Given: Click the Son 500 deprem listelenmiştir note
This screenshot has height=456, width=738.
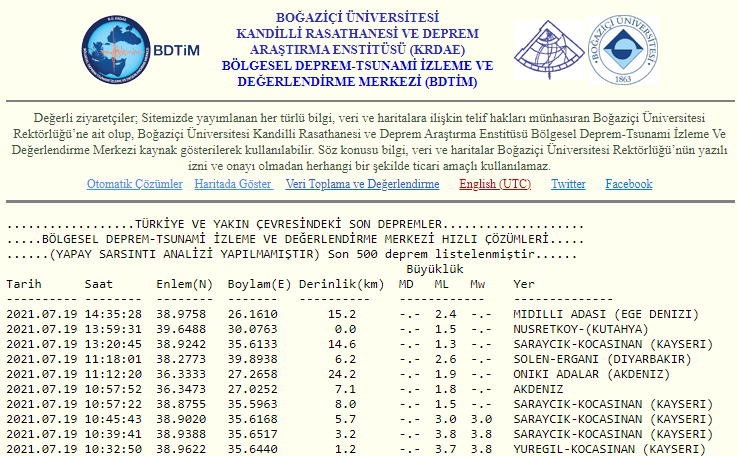Looking at the screenshot, I should [431, 254].
